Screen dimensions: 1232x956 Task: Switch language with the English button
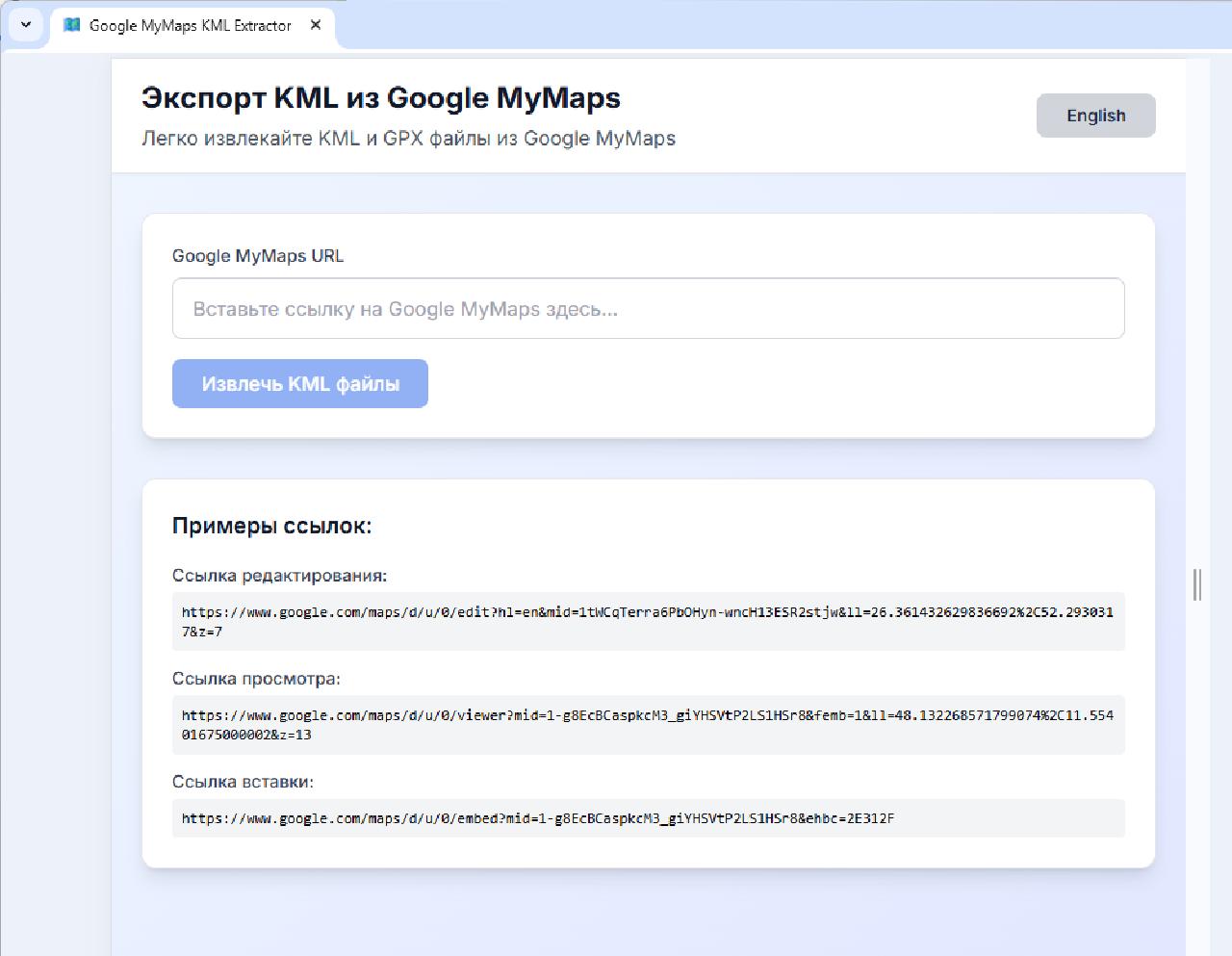(x=1095, y=116)
